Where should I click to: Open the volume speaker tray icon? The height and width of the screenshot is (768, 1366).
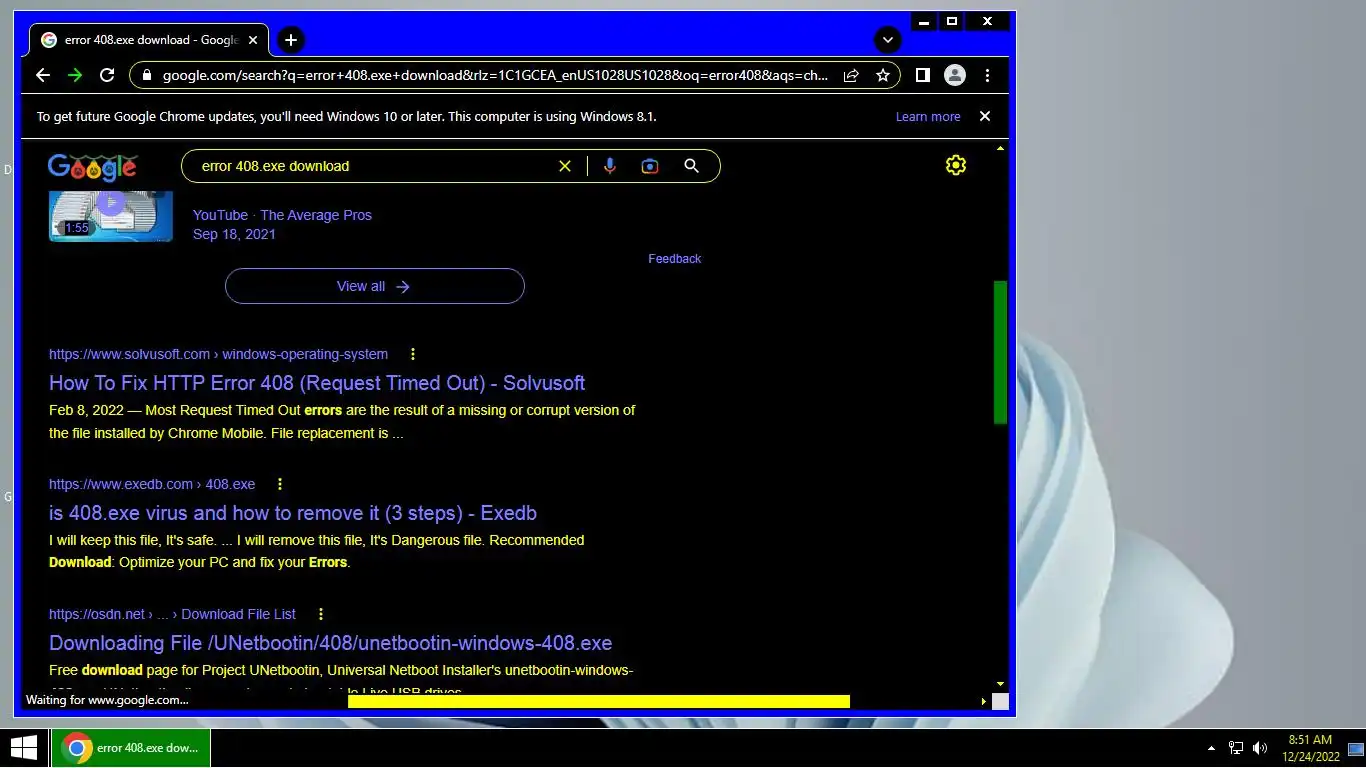point(1260,748)
